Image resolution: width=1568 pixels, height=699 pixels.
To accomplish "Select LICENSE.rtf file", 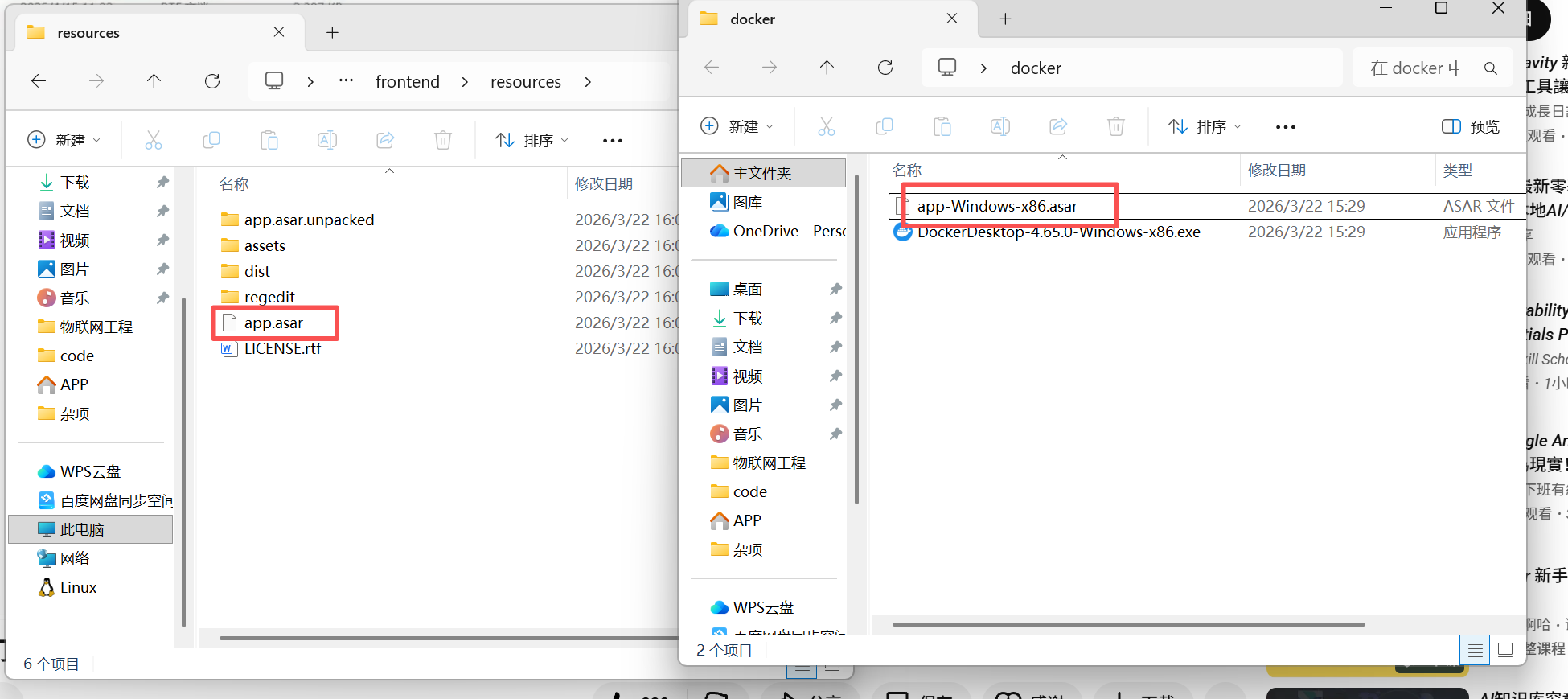I will (282, 348).
